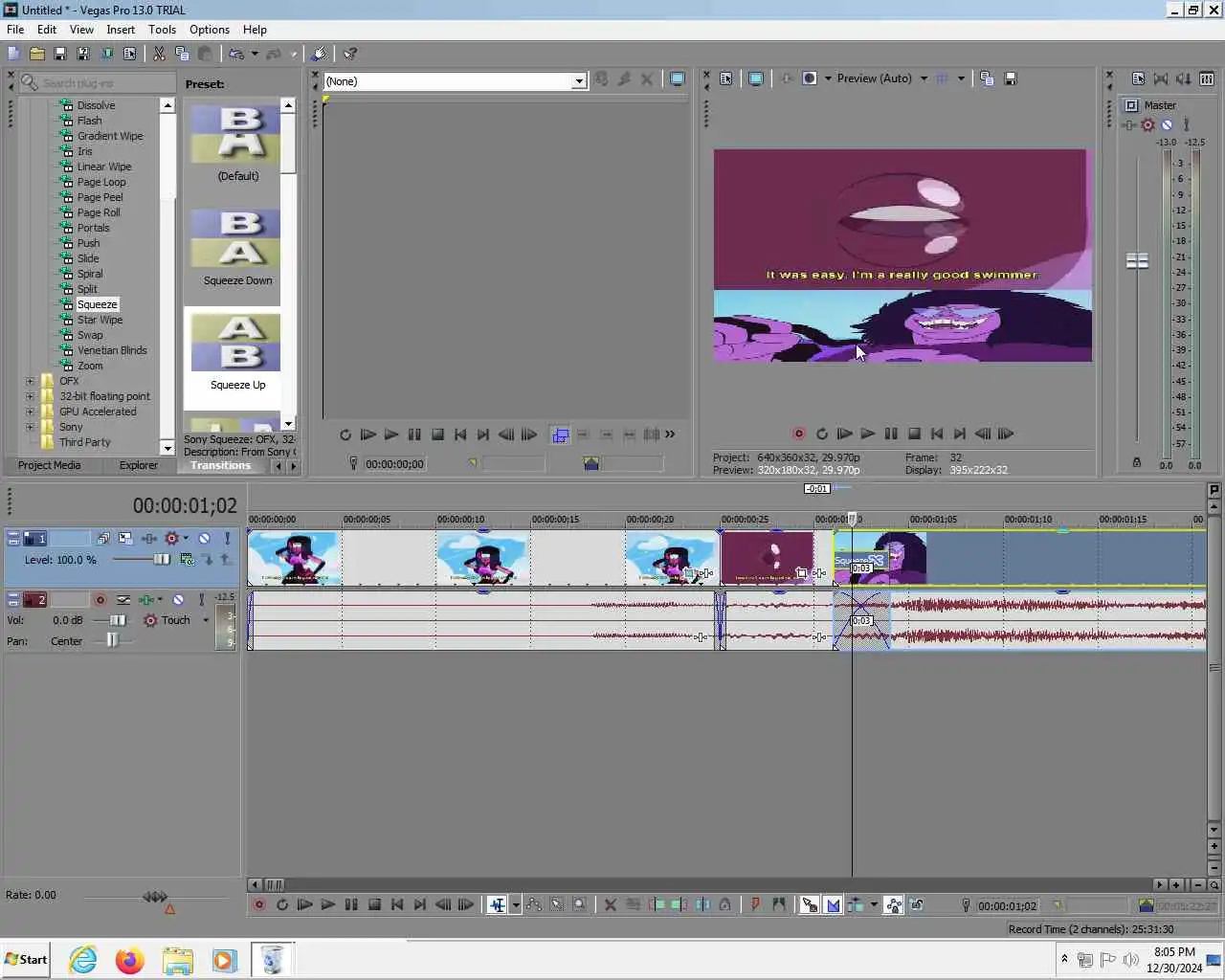Image resolution: width=1225 pixels, height=980 pixels.
Task: Click the Master Bus FX gear icon
Action: 1147,124
